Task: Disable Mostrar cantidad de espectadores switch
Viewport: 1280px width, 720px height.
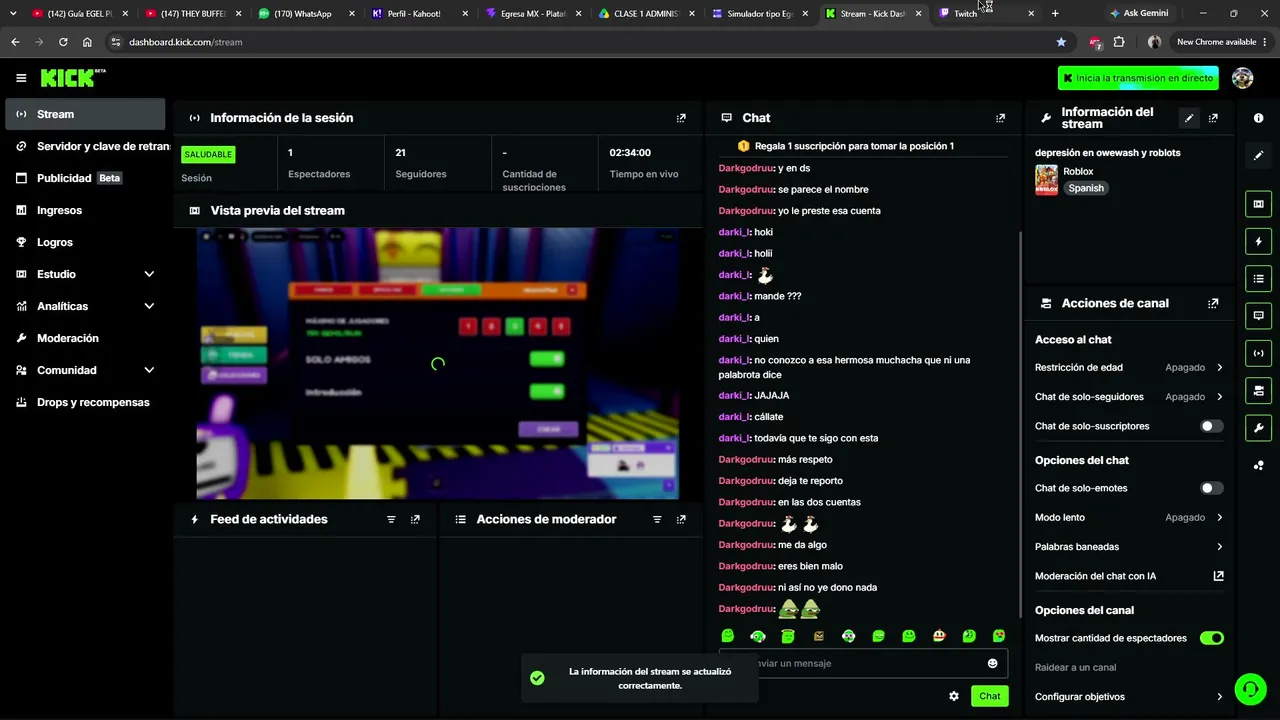Action: [1211, 638]
